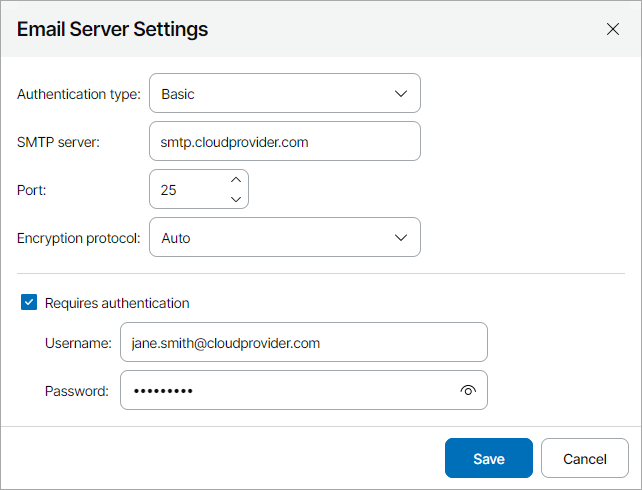642x490 pixels.
Task: Click into the Password field
Action: 285,391
